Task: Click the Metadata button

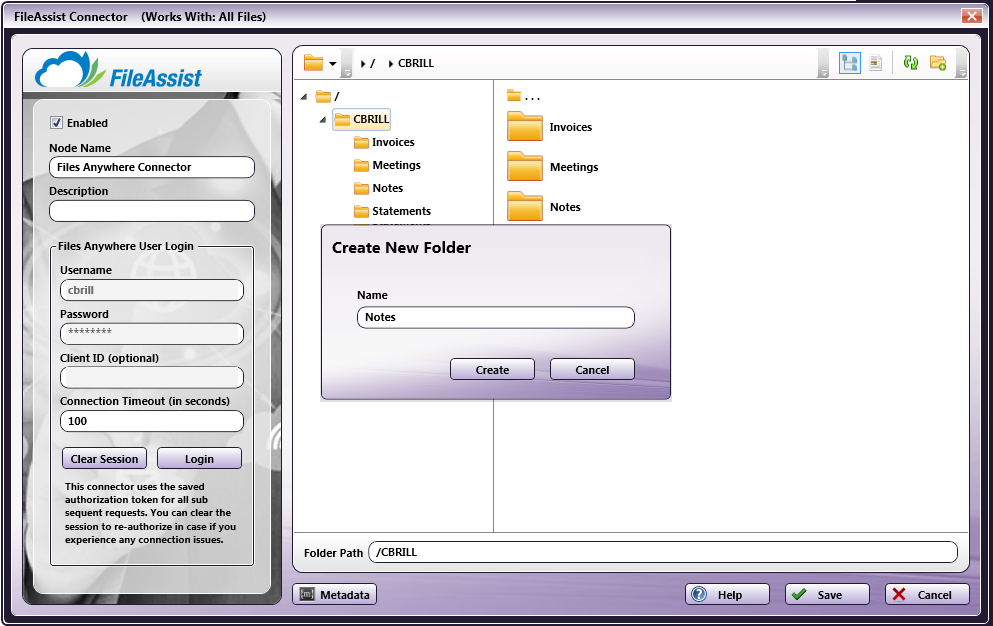Action: pos(335,595)
